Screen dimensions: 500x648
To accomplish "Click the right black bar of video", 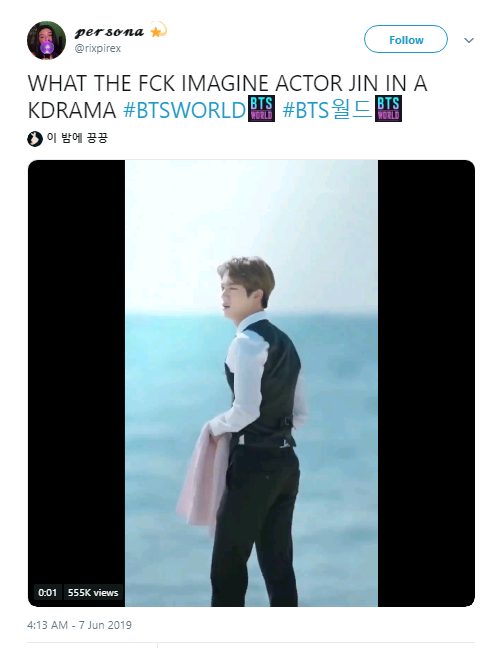I will 426,383.
